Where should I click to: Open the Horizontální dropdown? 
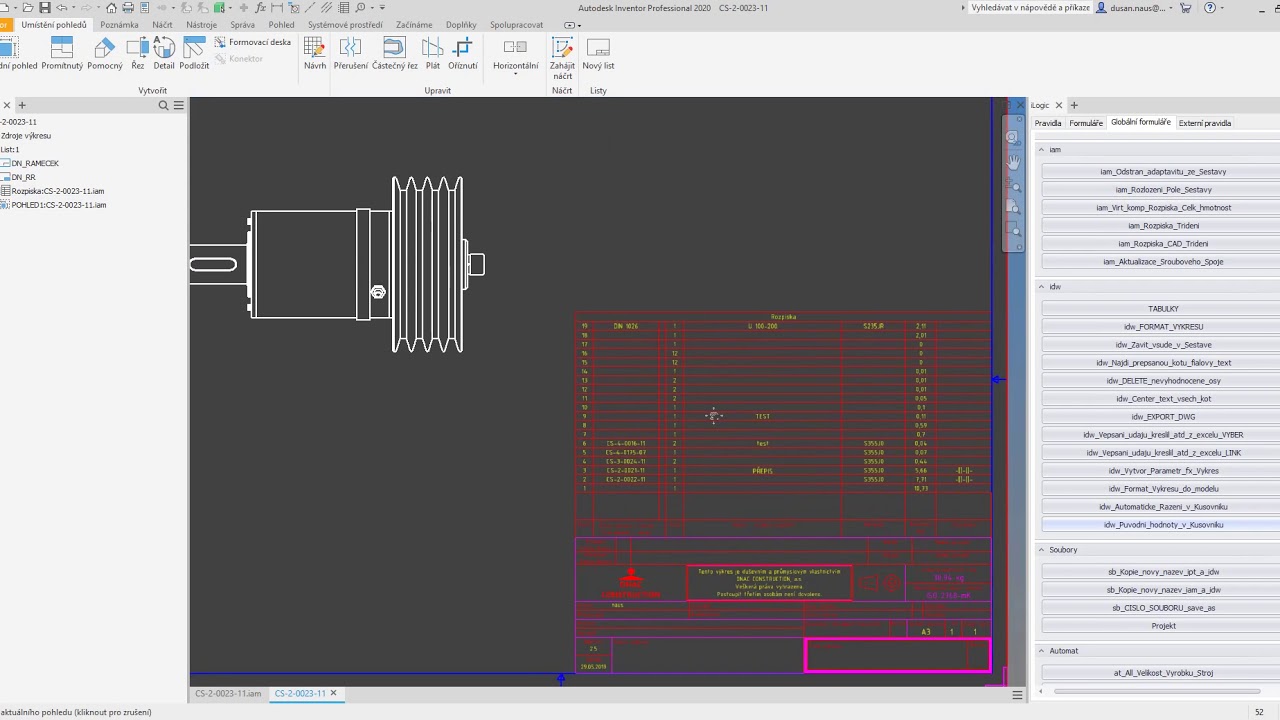click(x=515, y=57)
